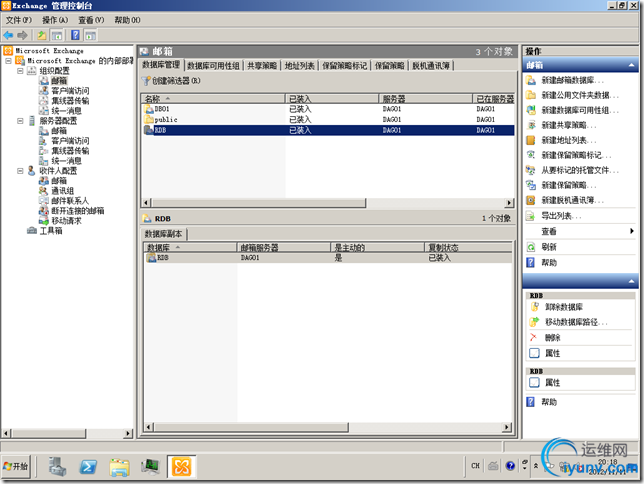Click the 开始 Start button
The image size is (644, 484).
[x=16, y=466]
